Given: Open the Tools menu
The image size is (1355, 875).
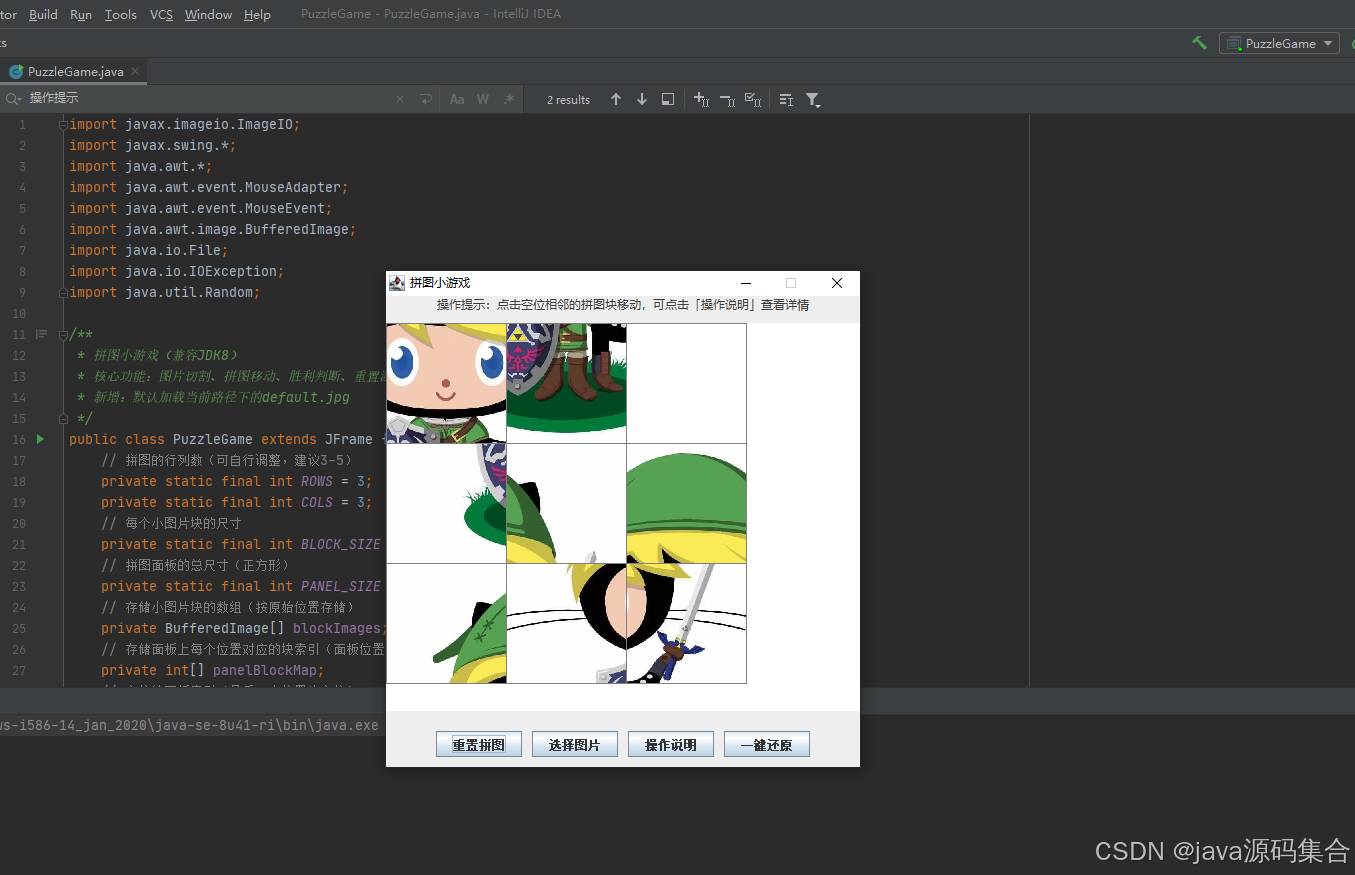Looking at the screenshot, I should pyautogui.click(x=120, y=14).
